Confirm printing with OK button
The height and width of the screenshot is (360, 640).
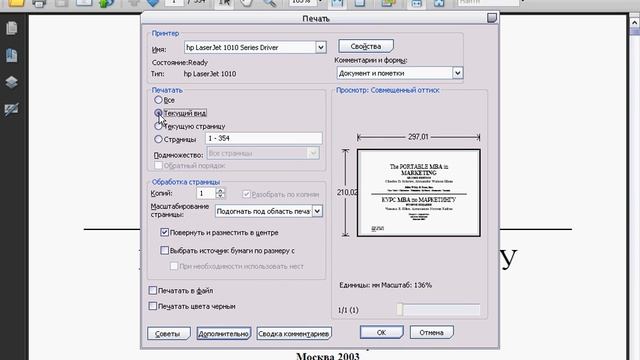click(382, 332)
